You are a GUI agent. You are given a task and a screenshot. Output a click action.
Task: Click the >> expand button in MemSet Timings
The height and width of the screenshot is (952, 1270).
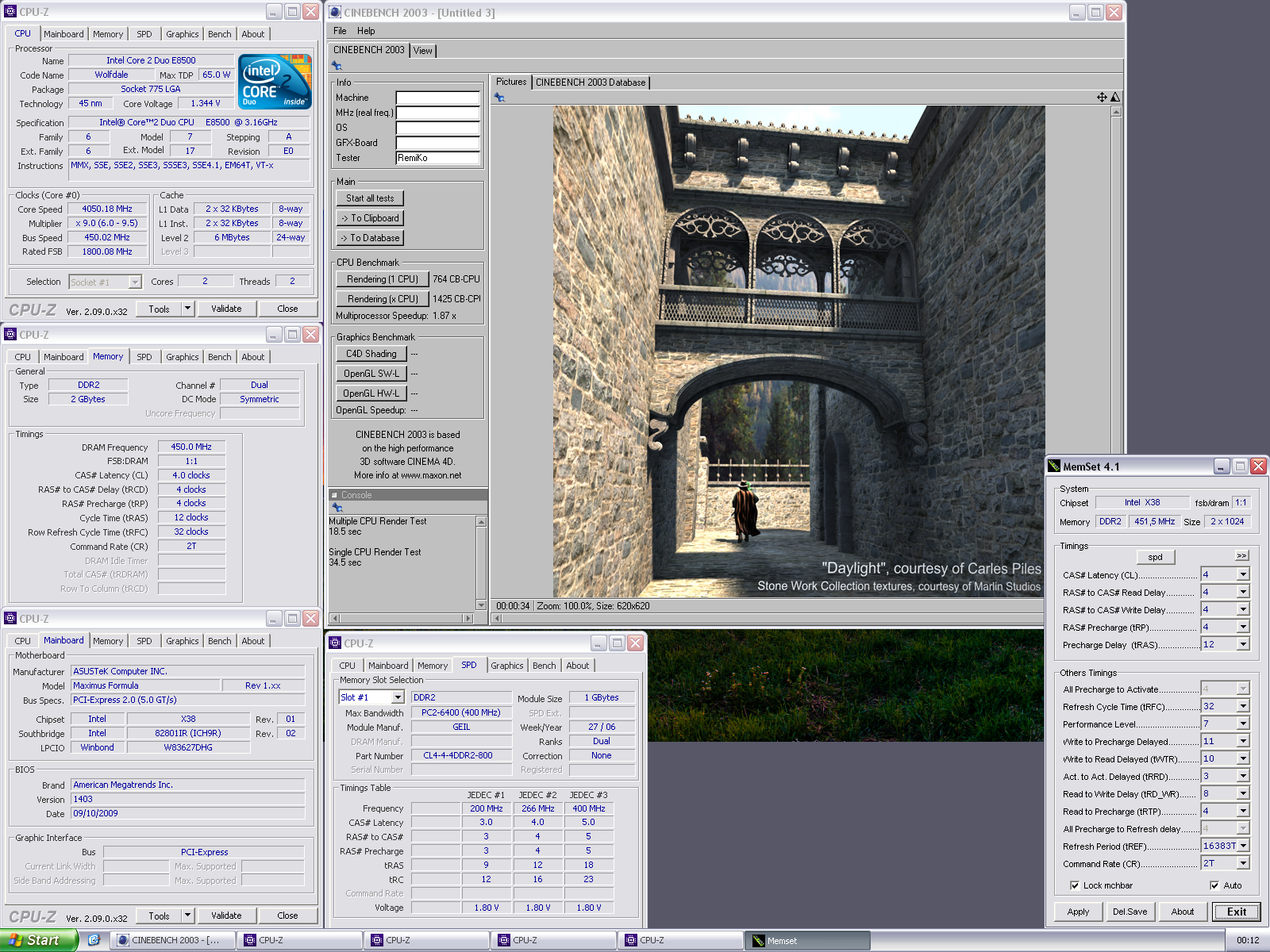(1241, 556)
